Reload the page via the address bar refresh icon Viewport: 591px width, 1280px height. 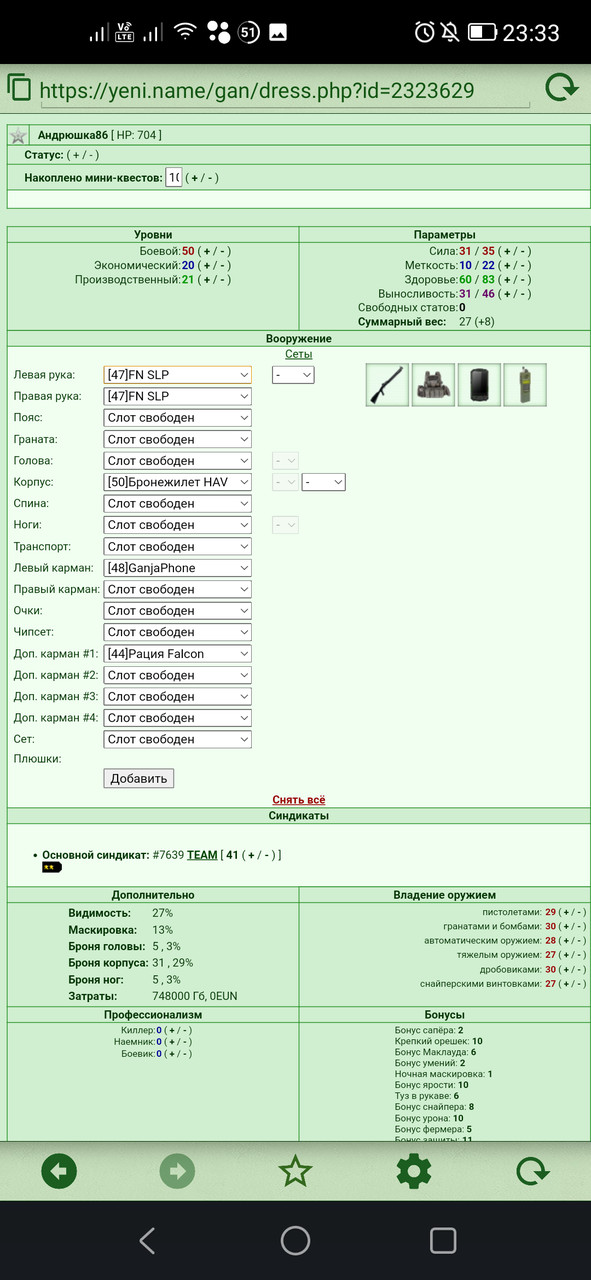[x=562, y=88]
